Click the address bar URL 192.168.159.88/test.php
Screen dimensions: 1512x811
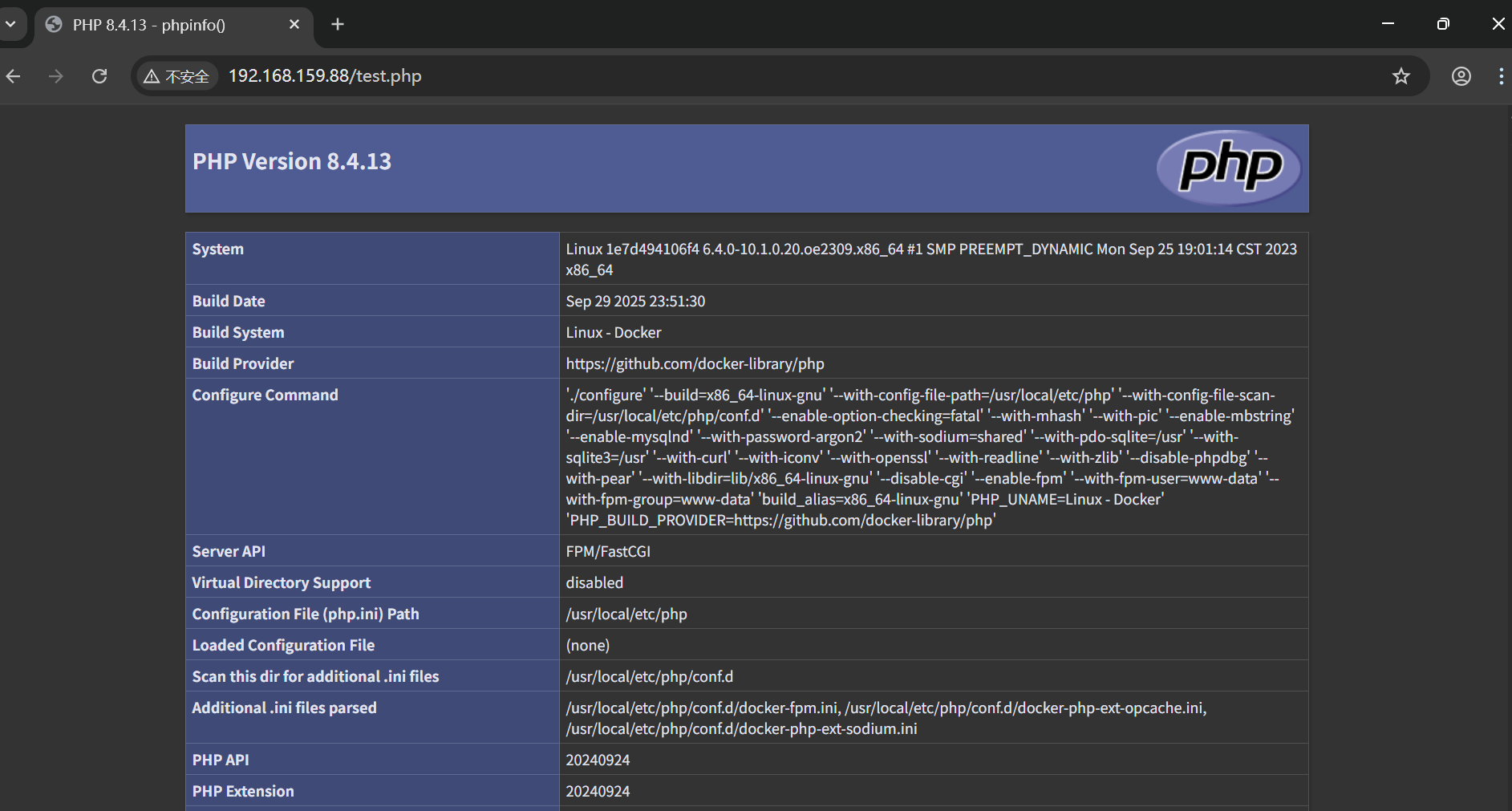325,76
